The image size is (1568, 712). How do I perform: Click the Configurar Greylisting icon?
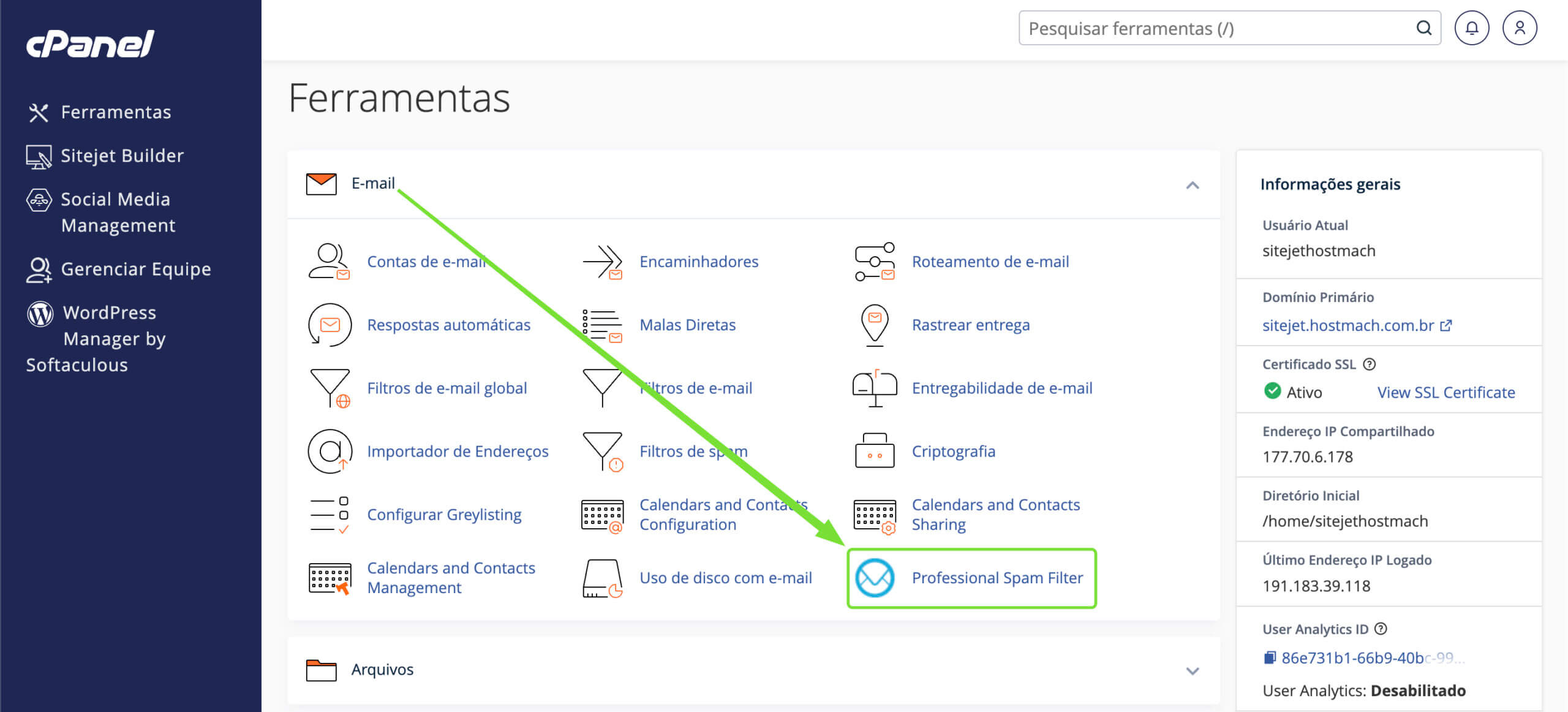pyautogui.click(x=330, y=515)
